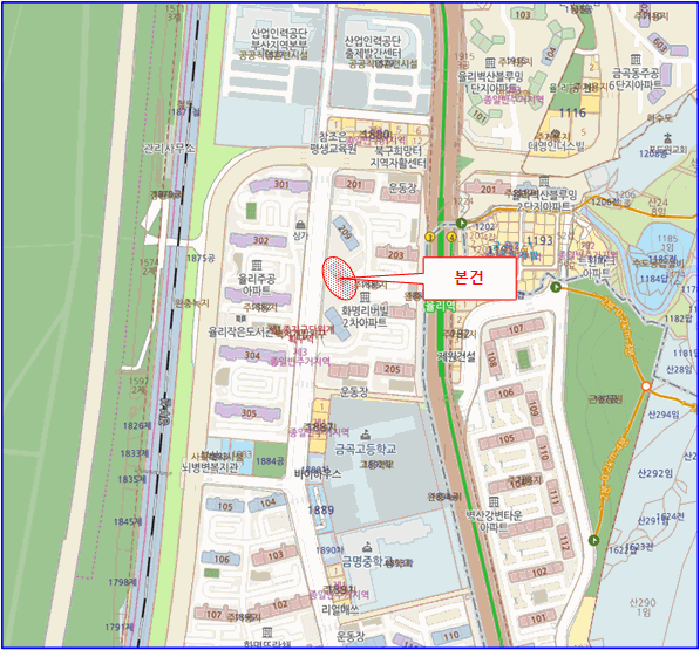Click green trail marker right of 본건 callout
This screenshot has height=650, width=700.
(555, 287)
